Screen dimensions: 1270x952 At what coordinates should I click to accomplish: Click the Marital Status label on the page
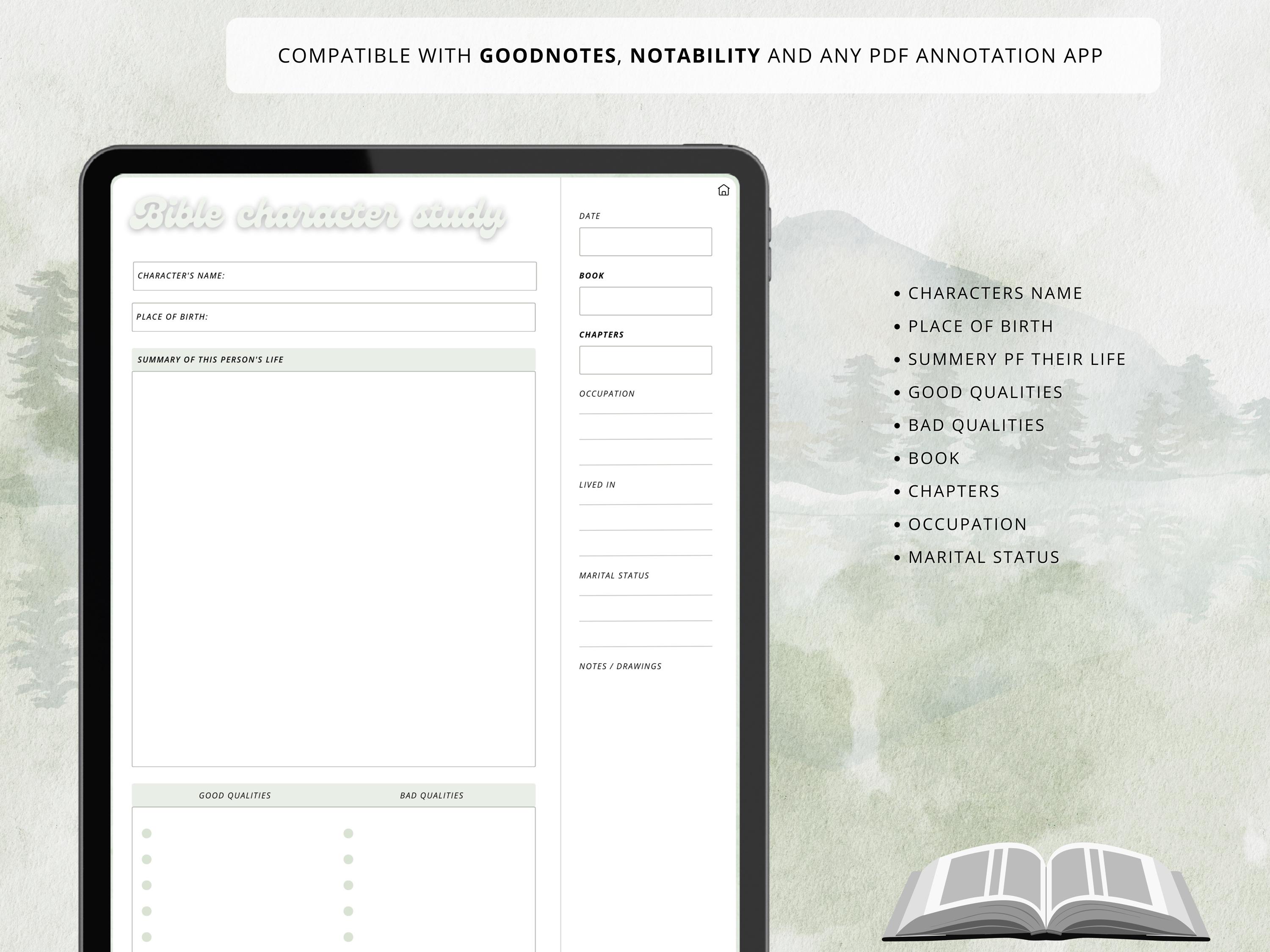(614, 575)
